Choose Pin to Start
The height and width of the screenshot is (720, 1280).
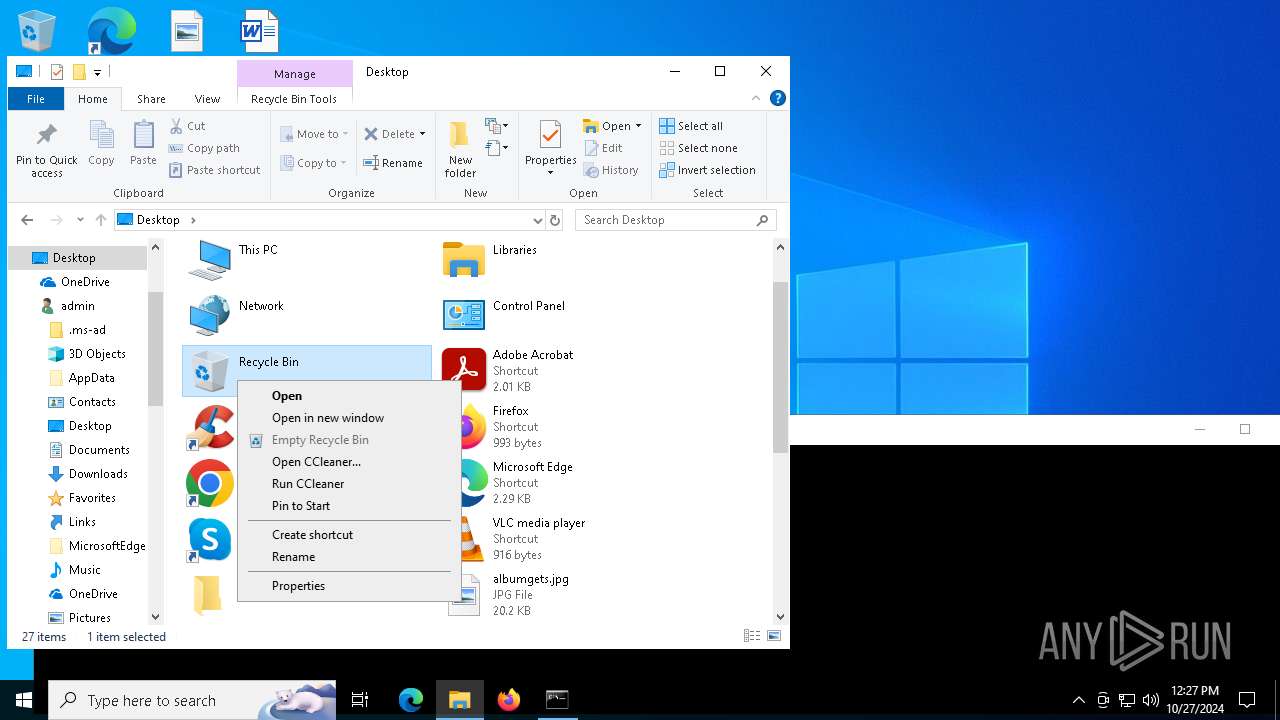[x=349, y=506]
